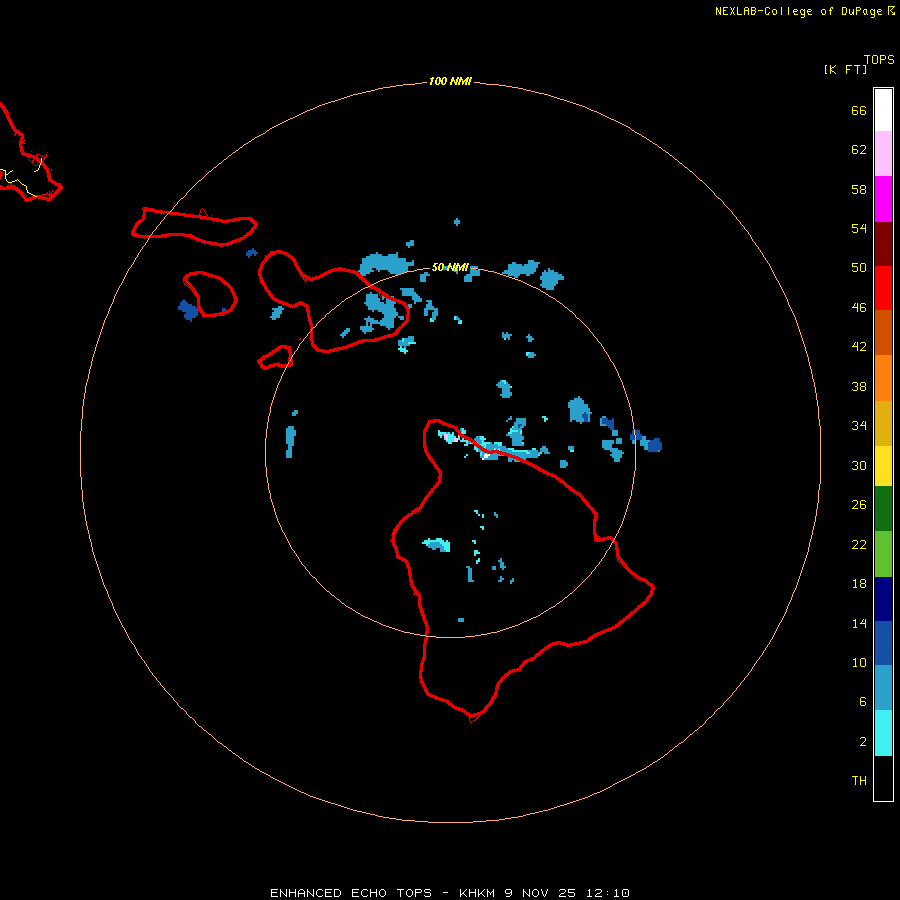Image resolution: width=900 pixels, height=900 pixels.
Task: Click the cyan 2 K FT swatch
Action: tap(883, 733)
